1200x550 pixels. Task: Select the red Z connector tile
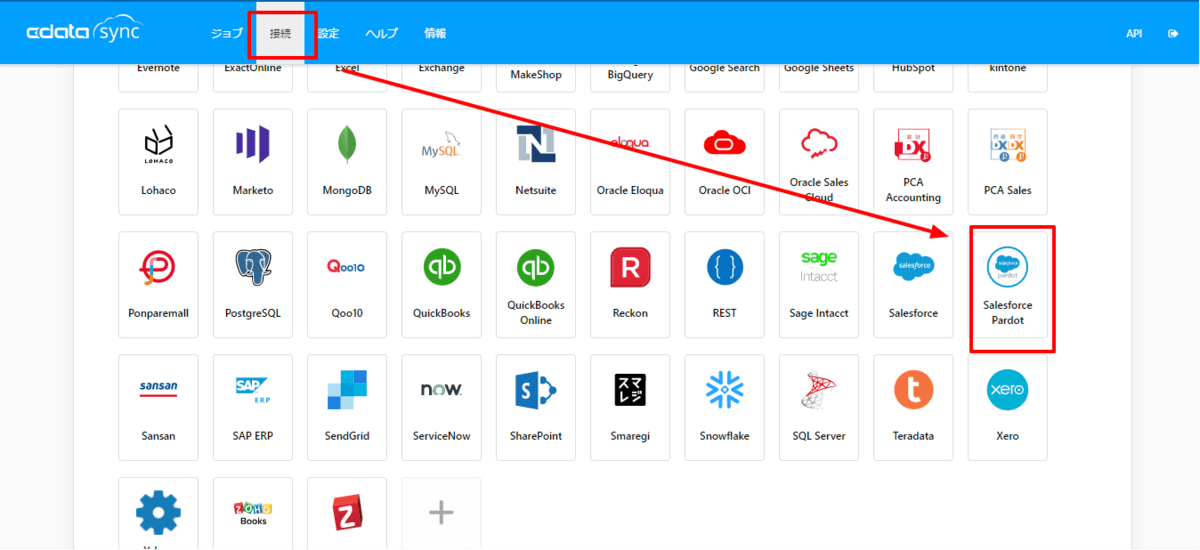click(347, 513)
